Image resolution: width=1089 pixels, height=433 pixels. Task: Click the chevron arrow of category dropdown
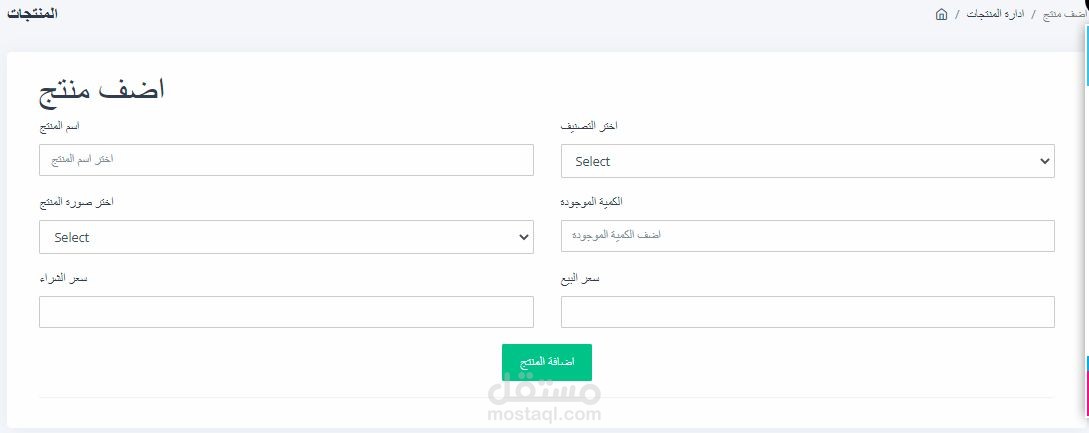(x=1044, y=161)
